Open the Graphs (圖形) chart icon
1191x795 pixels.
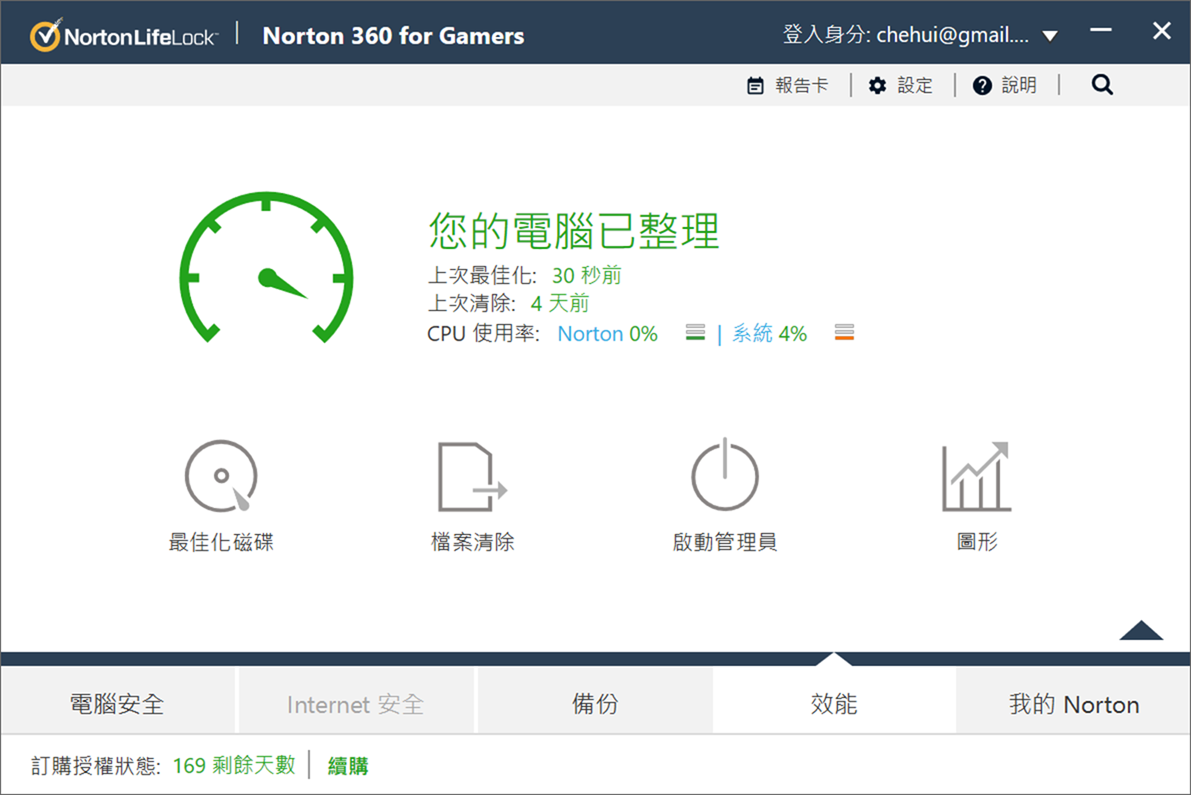tap(976, 477)
